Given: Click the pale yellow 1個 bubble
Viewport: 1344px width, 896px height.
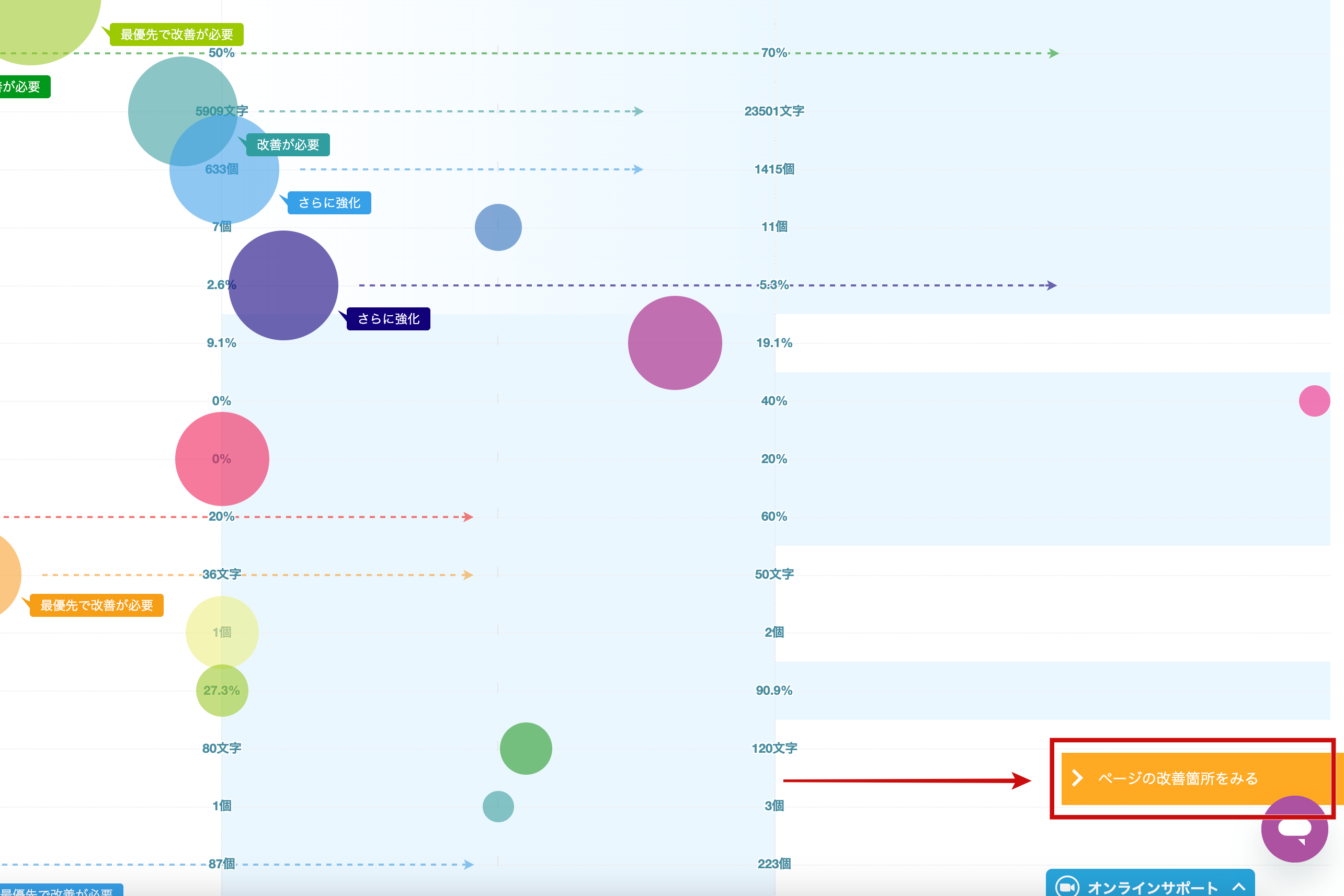Looking at the screenshot, I should click(x=222, y=632).
